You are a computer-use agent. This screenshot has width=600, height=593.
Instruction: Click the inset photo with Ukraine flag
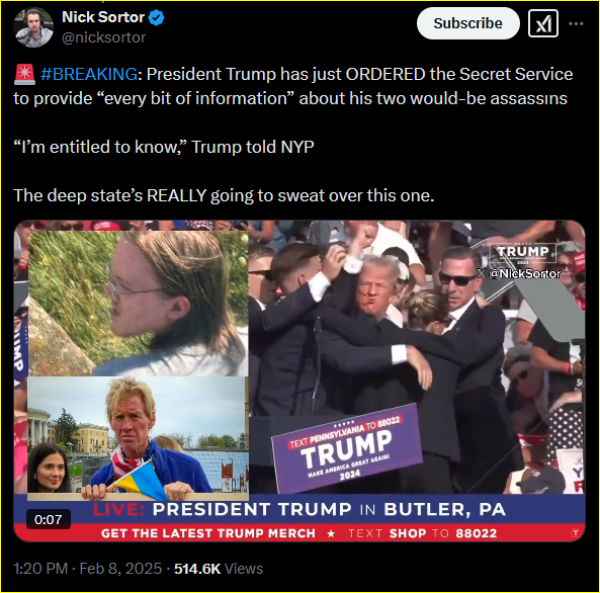point(138,438)
